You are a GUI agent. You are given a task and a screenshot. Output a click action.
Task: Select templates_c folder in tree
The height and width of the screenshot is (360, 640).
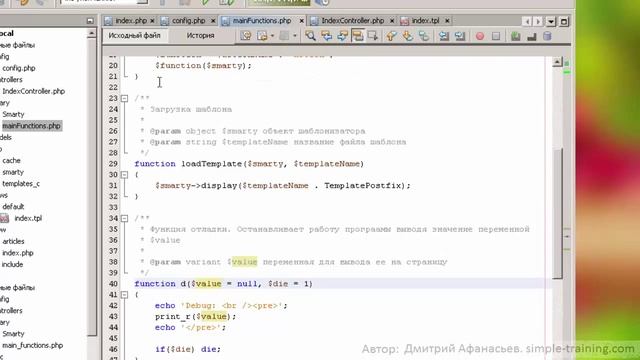coord(21,184)
